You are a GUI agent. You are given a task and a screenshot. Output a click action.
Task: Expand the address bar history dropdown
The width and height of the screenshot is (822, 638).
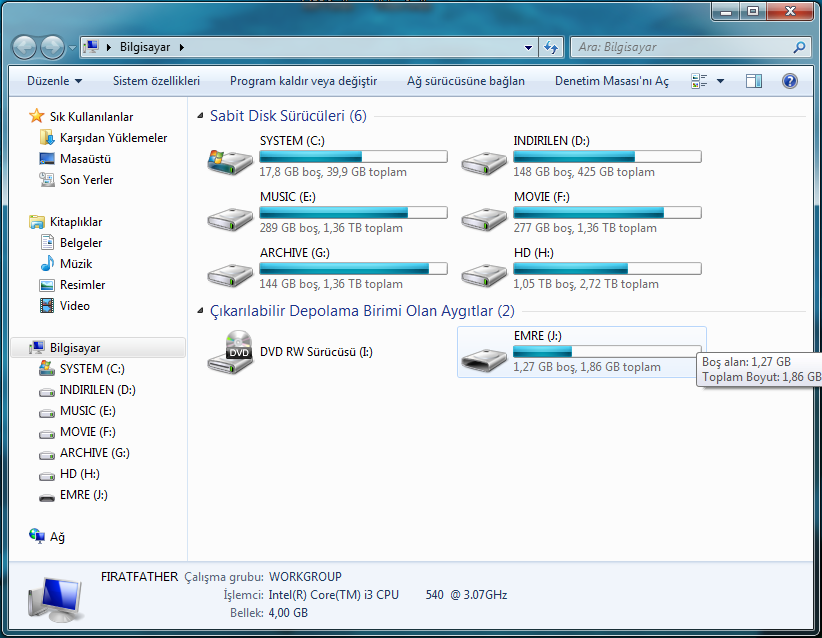click(529, 47)
